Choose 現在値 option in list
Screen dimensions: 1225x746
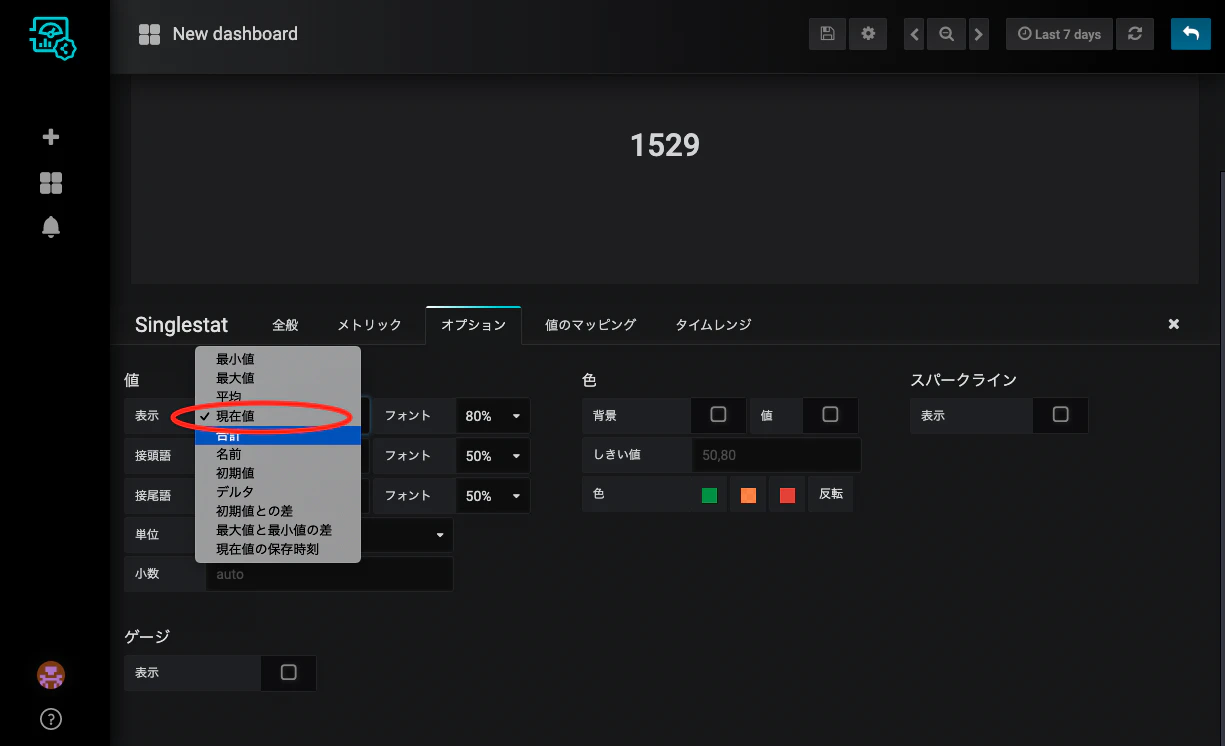278,416
